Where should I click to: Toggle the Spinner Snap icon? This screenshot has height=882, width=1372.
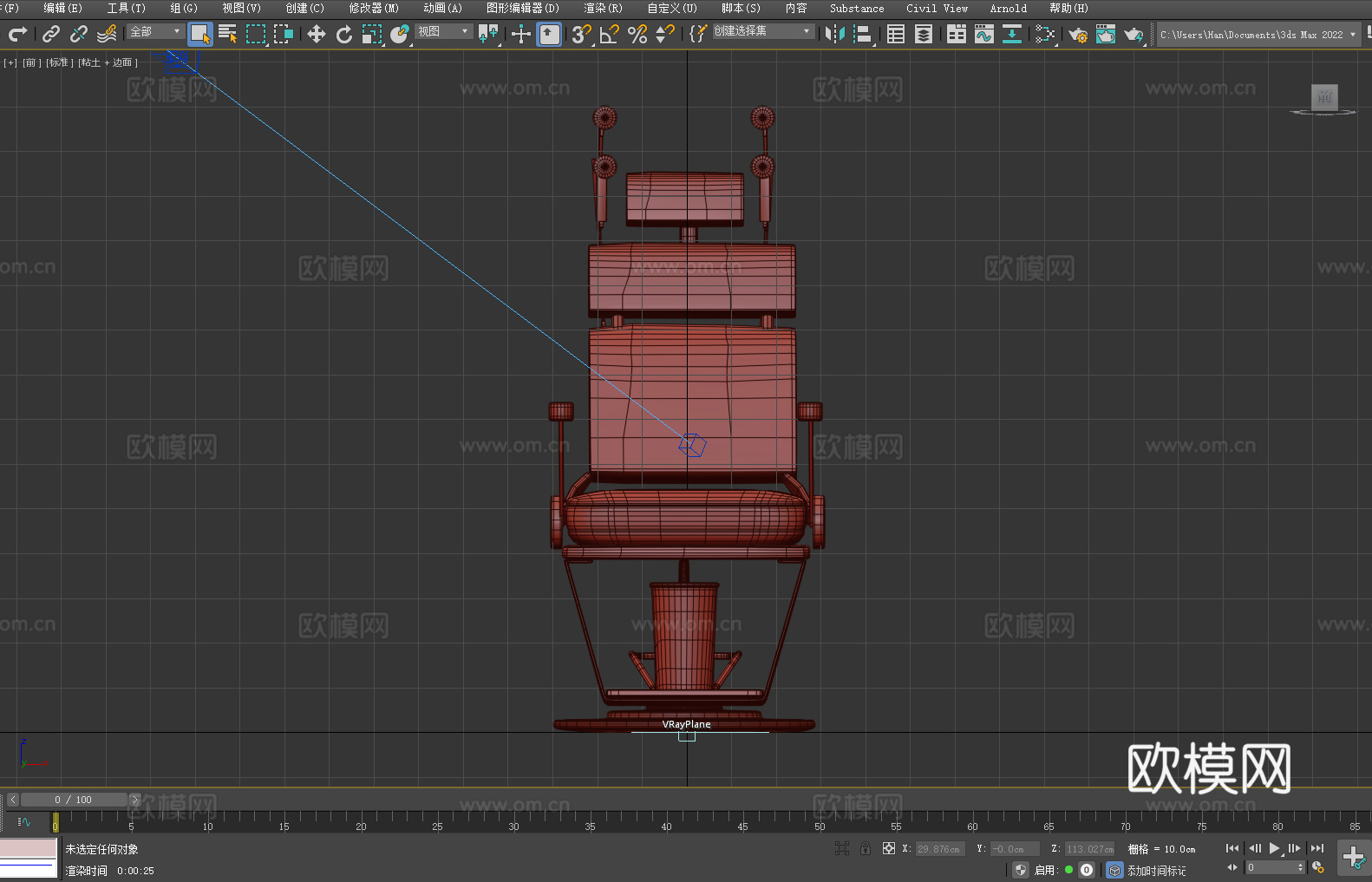[x=665, y=34]
